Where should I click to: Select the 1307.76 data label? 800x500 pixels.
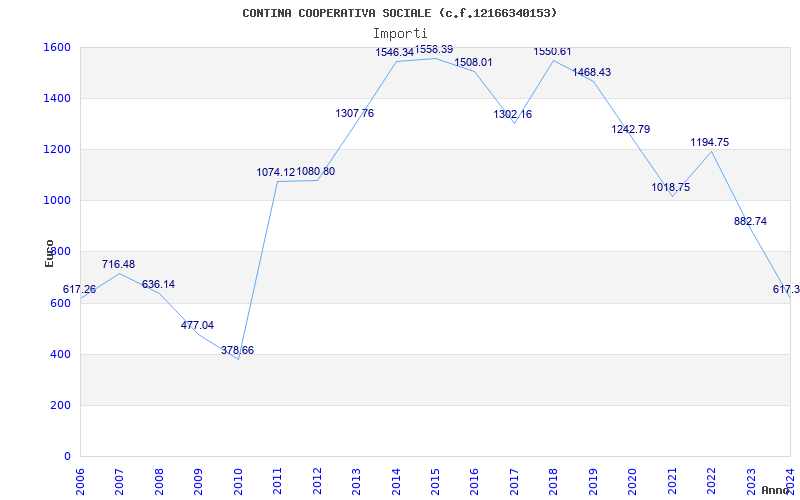point(355,113)
